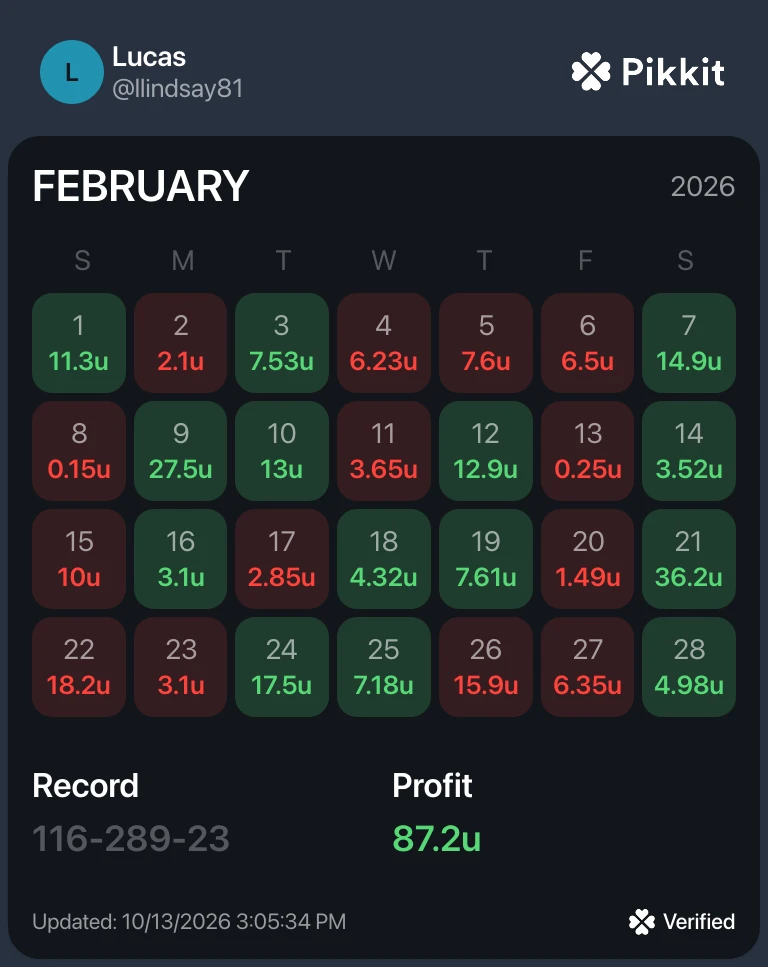Select February 1 tile showing 11.3u
The image size is (768, 967).
[x=79, y=343]
